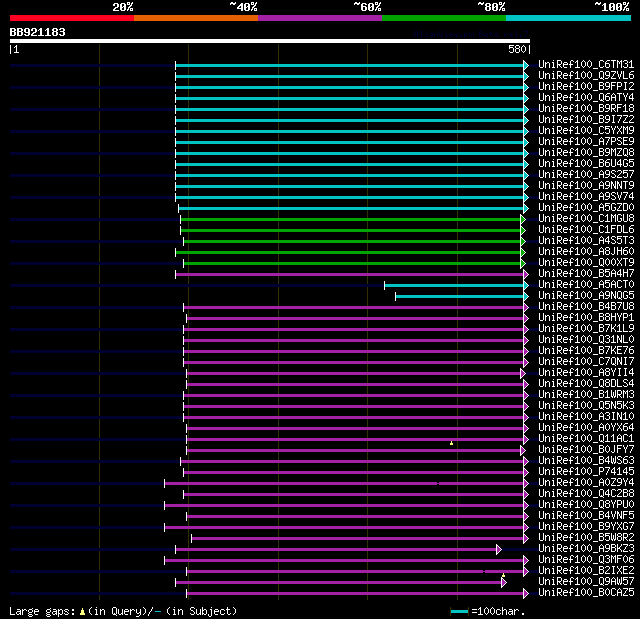Click the UniRef100_A5GZD0 label
640x619 pixels.
pyautogui.click(x=586, y=208)
